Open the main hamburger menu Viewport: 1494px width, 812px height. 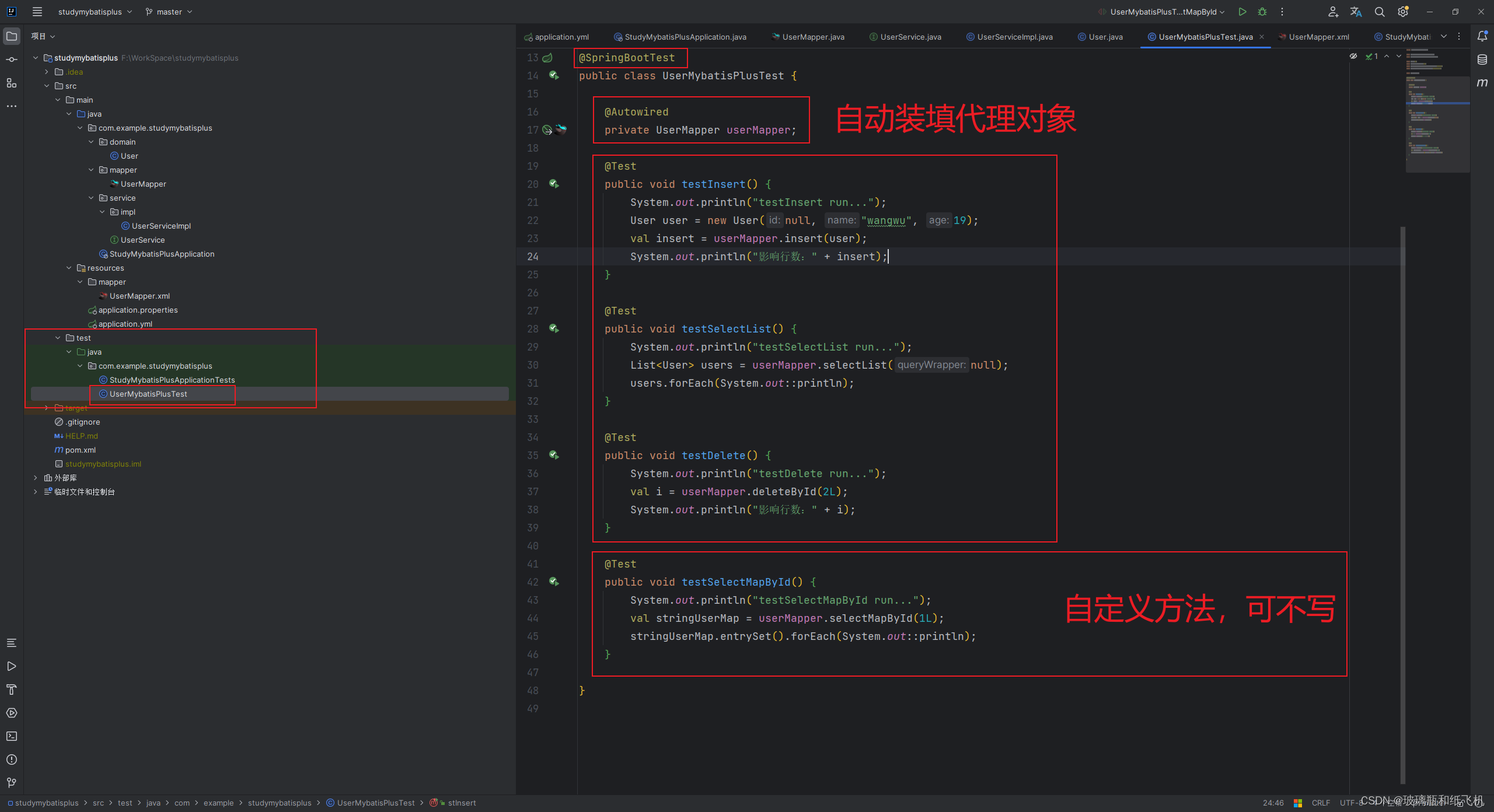coord(37,12)
